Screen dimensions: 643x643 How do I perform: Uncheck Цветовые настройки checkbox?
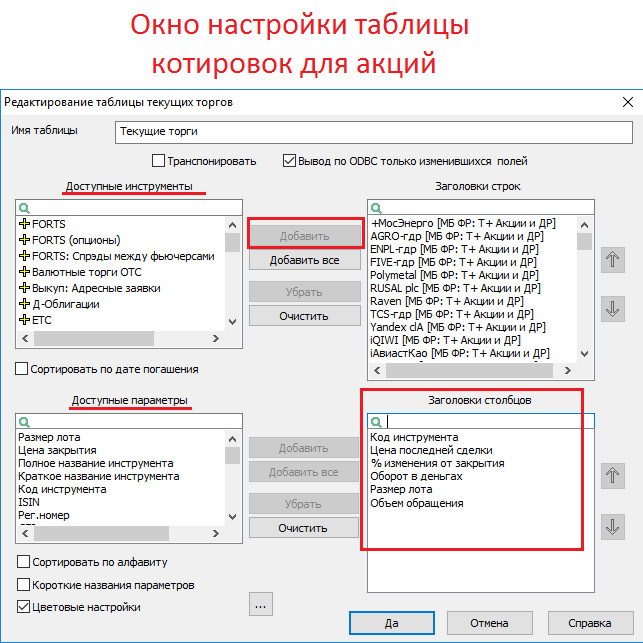tap(23, 606)
